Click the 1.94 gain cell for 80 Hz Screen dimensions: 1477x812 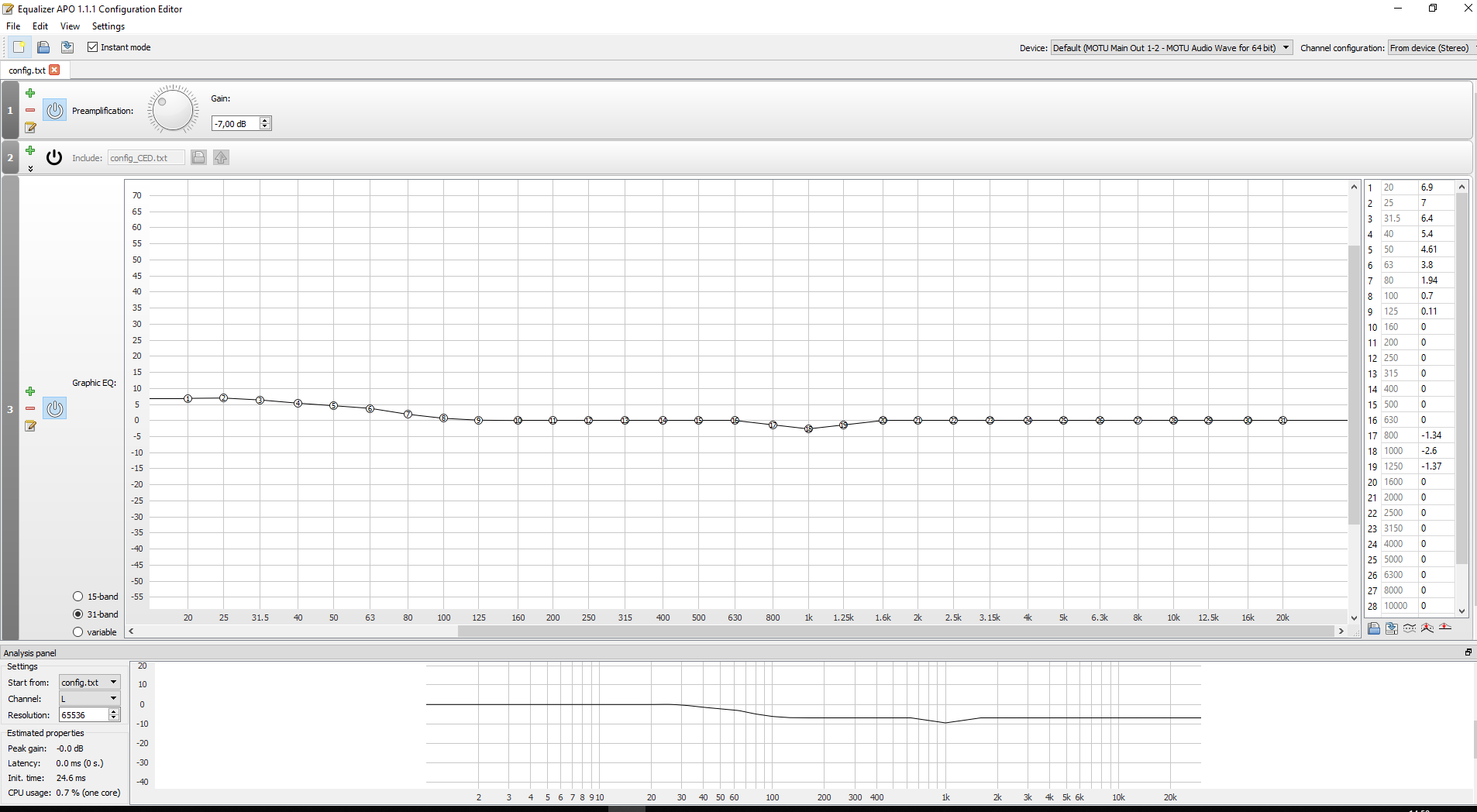point(1436,280)
